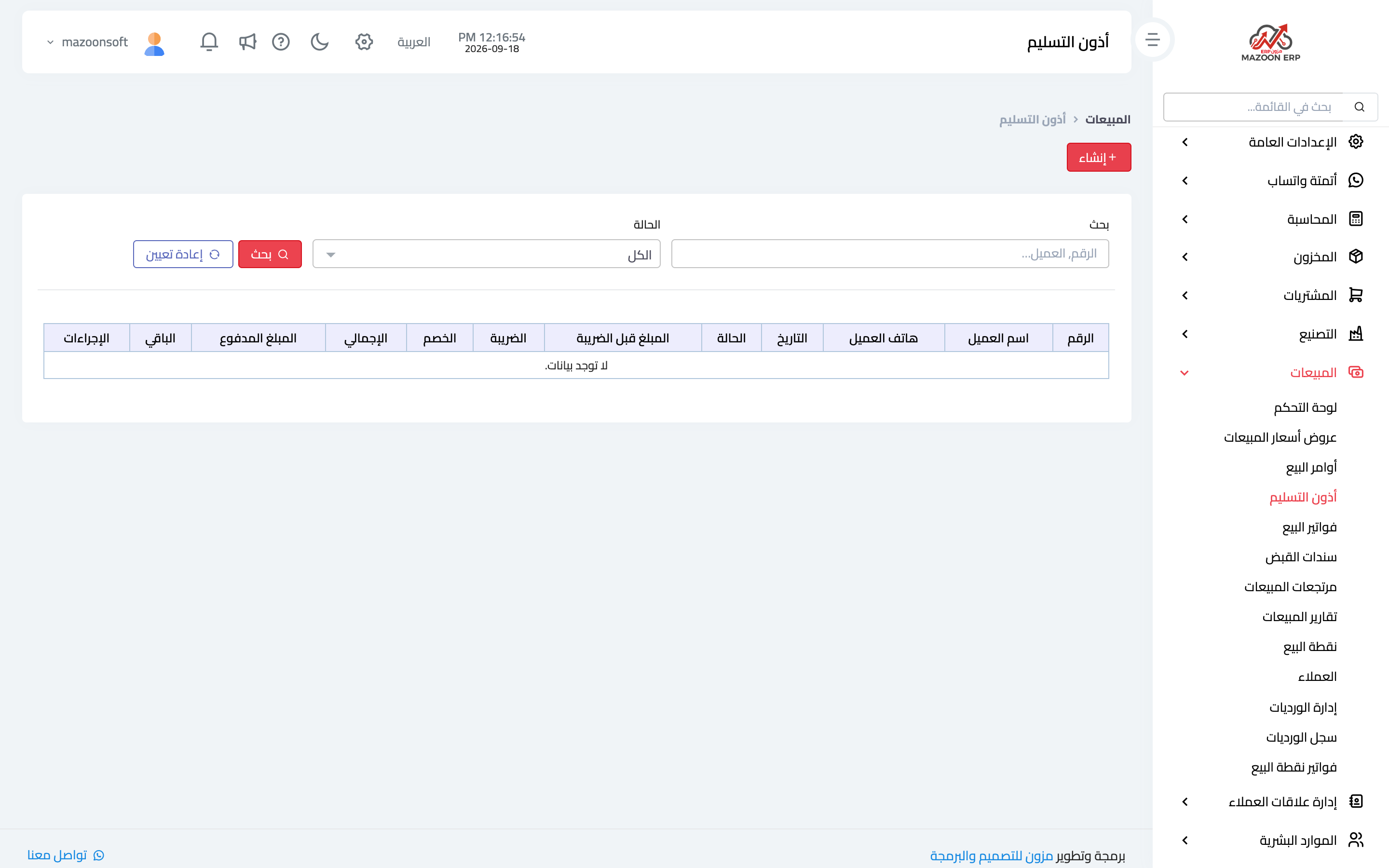Image resolution: width=1389 pixels, height=868 pixels.
Task: Collapse المبيعات menu chevron
Action: [x=1184, y=373]
